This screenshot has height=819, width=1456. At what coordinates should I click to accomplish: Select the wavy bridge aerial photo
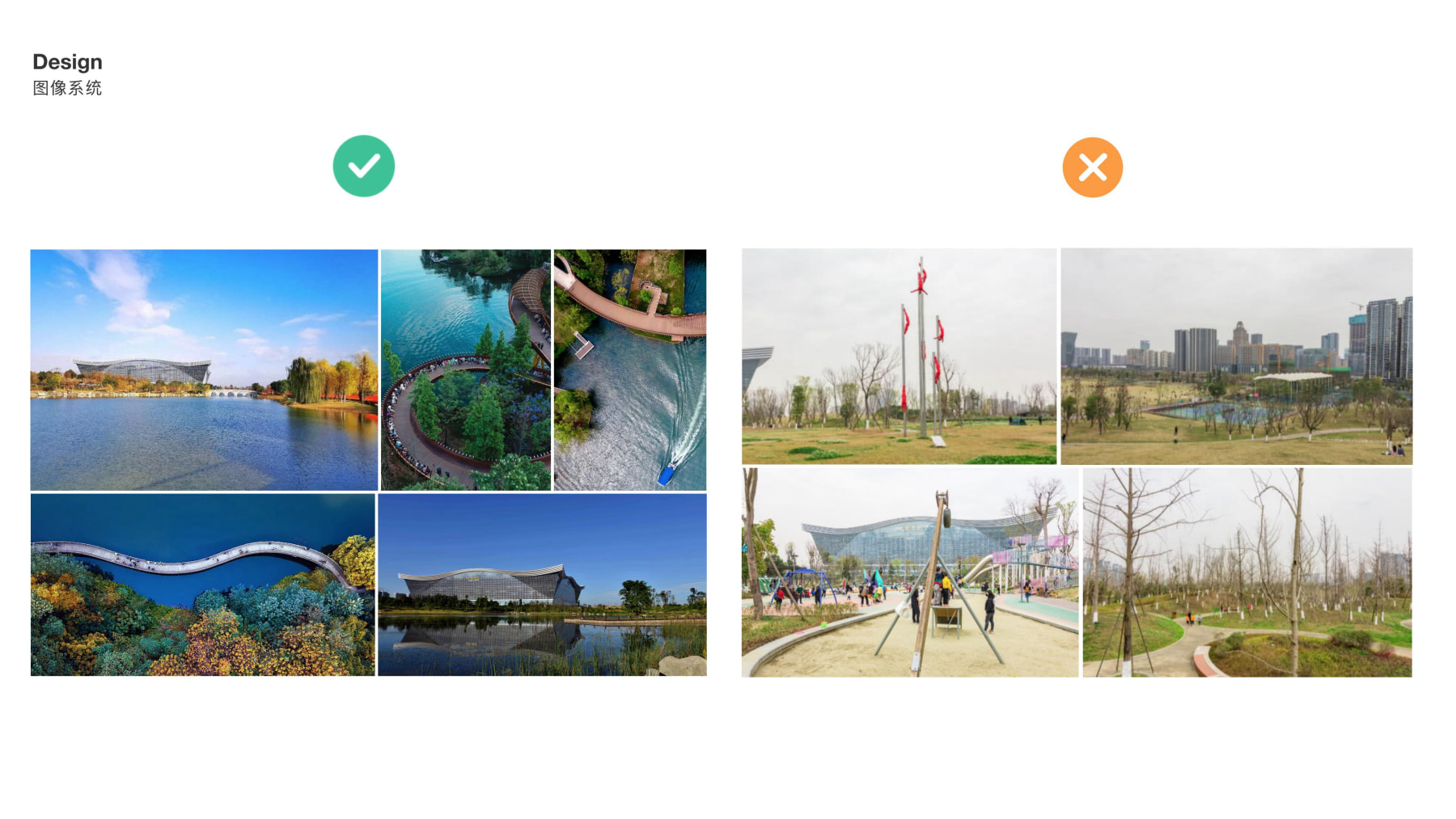pyautogui.click(x=203, y=585)
